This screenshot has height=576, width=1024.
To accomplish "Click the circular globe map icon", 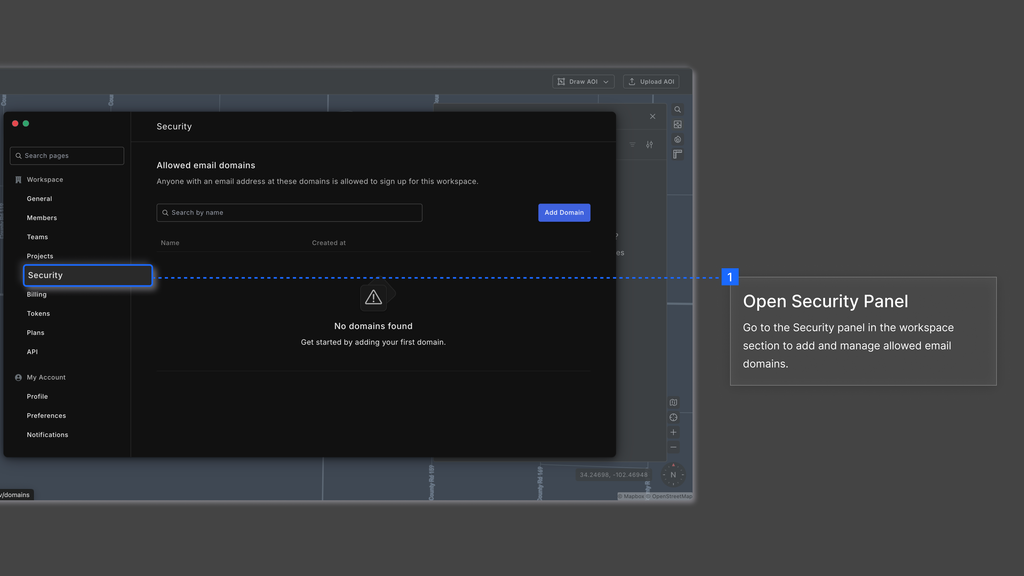I will [x=678, y=139].
